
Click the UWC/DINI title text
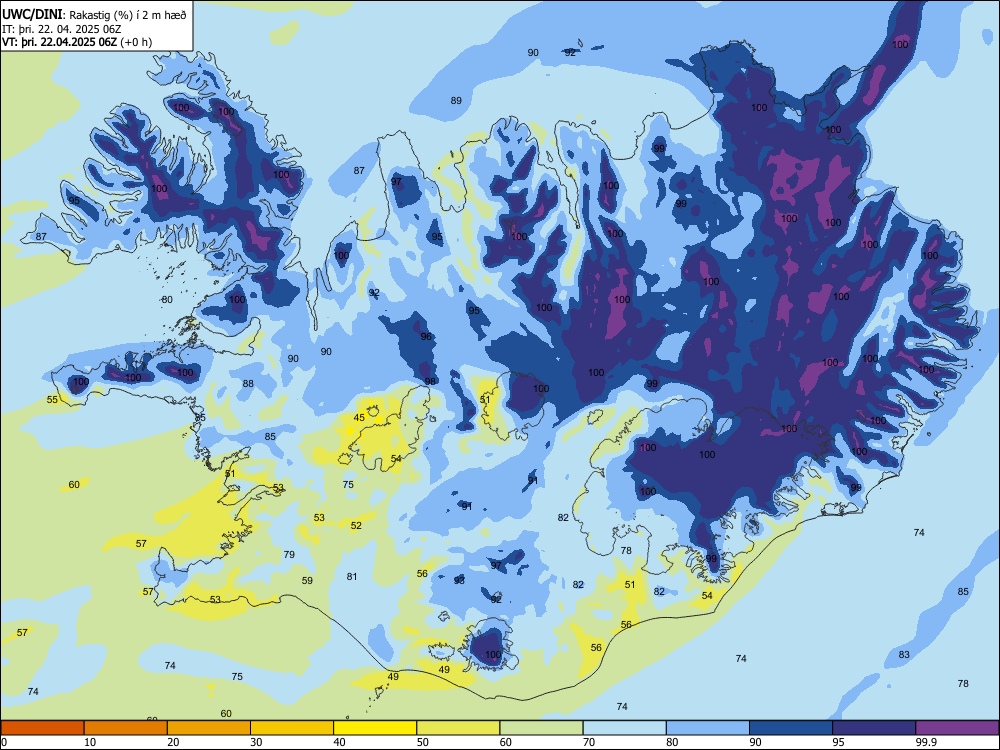(33, 15)
